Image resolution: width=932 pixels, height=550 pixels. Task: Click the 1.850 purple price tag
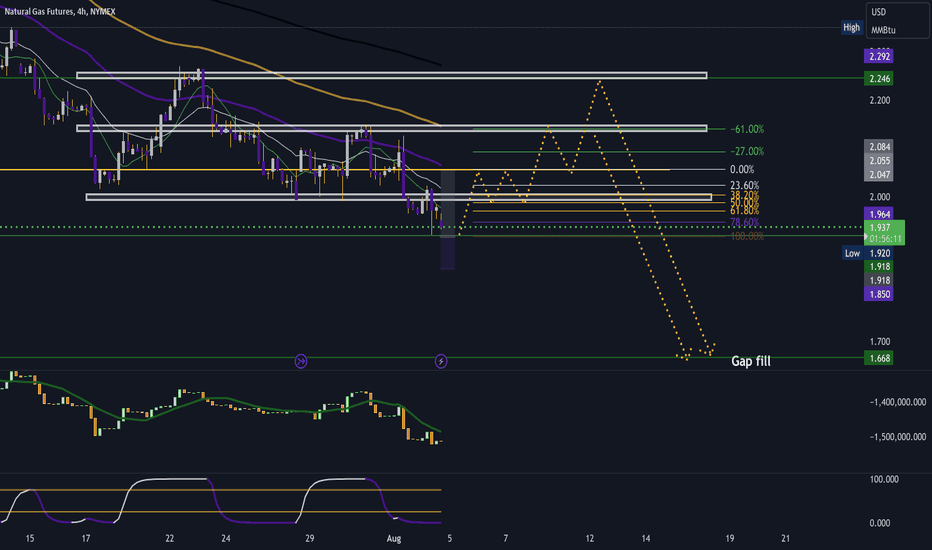click(x=879, y=294)
